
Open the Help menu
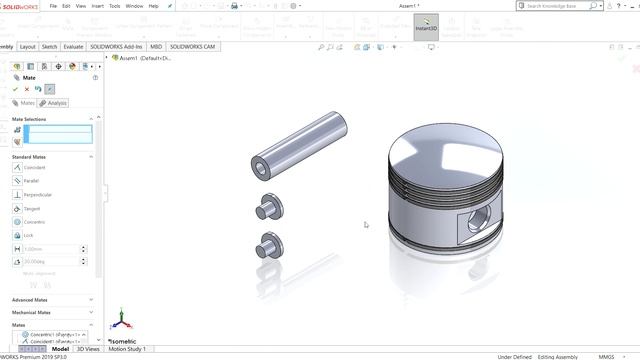tap(153, 6)
